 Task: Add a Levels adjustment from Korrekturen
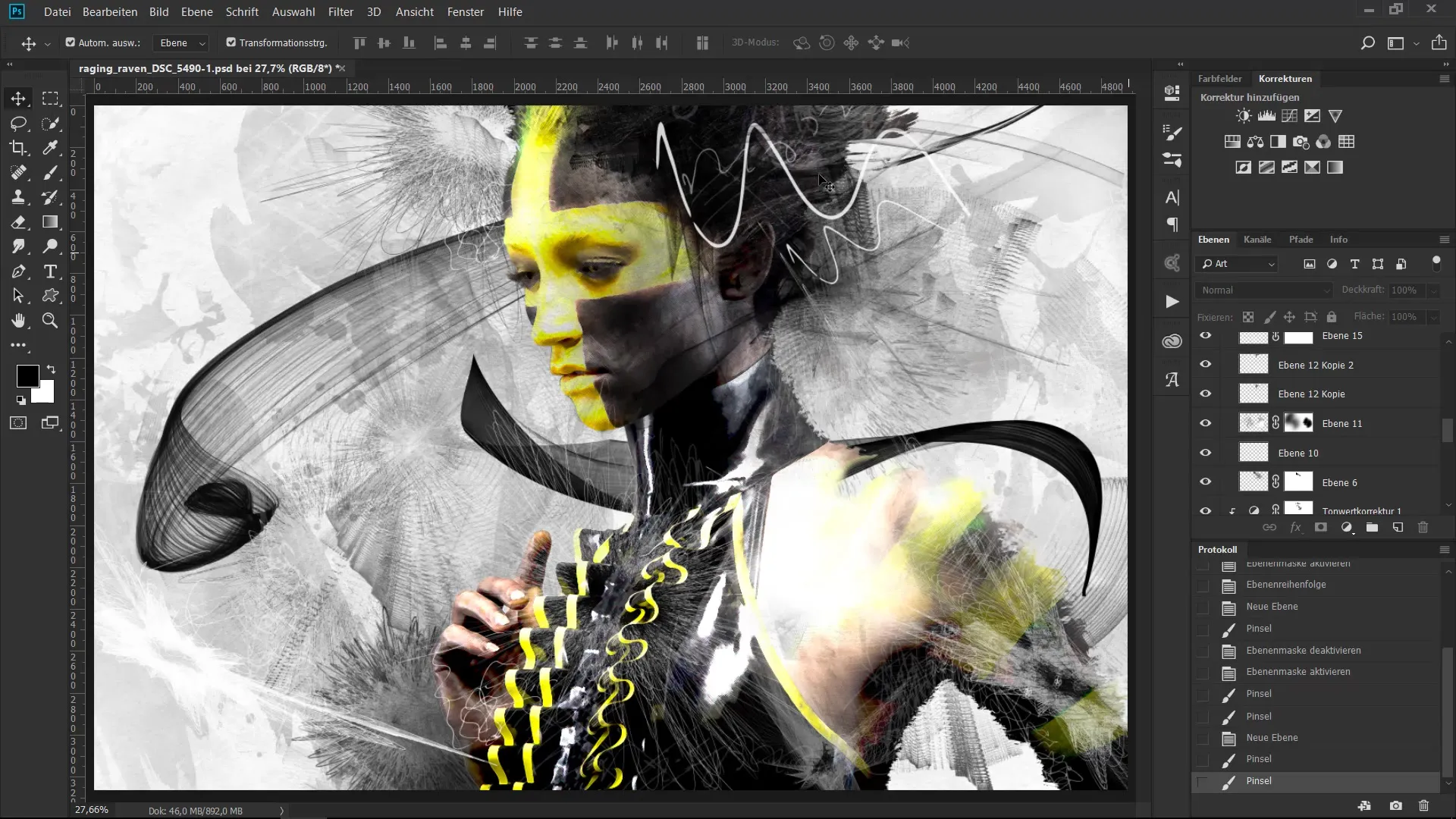pyautogui.click(x=1266, y=116)
